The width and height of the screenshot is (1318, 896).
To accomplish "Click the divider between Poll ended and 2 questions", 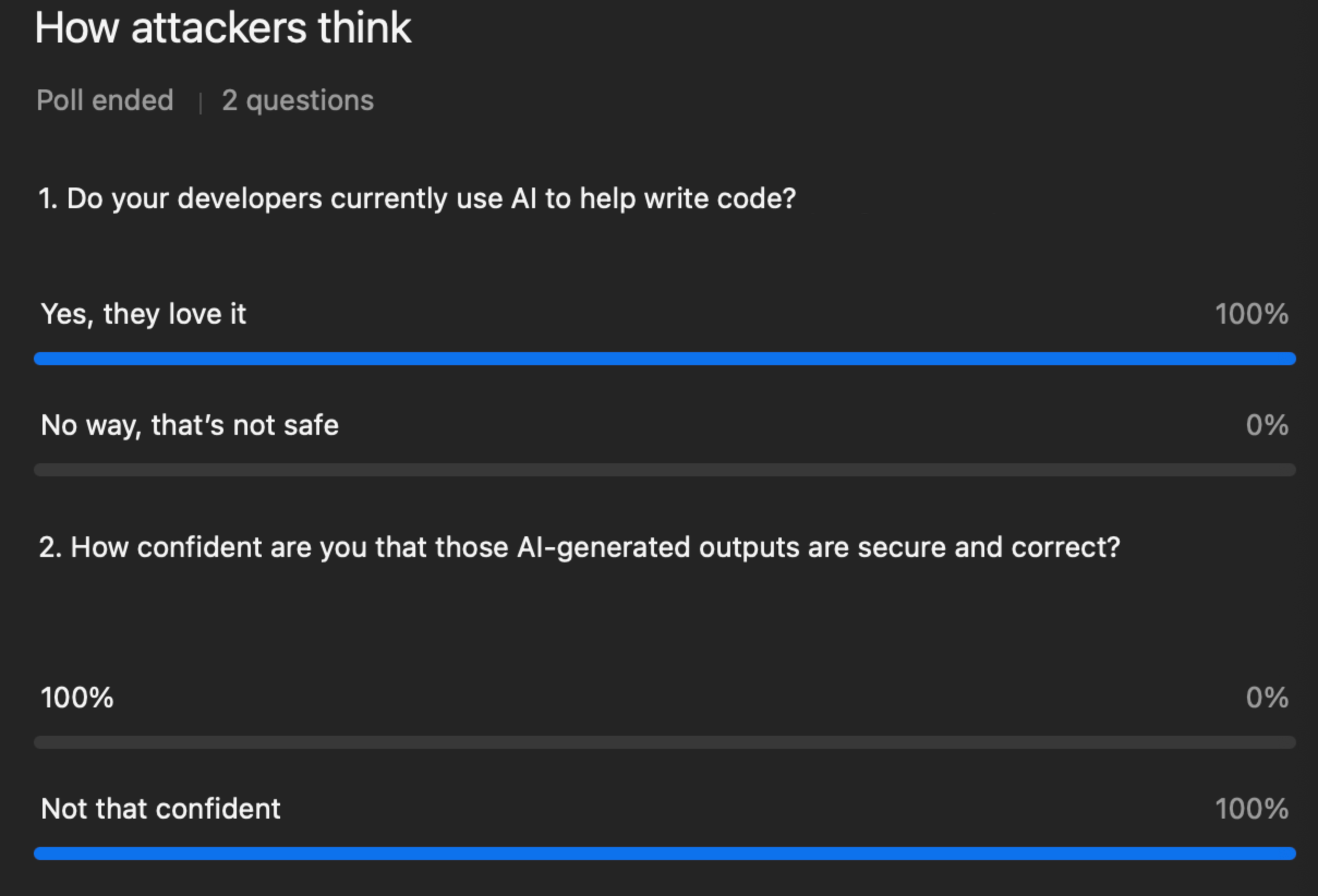I will point(200,102).
